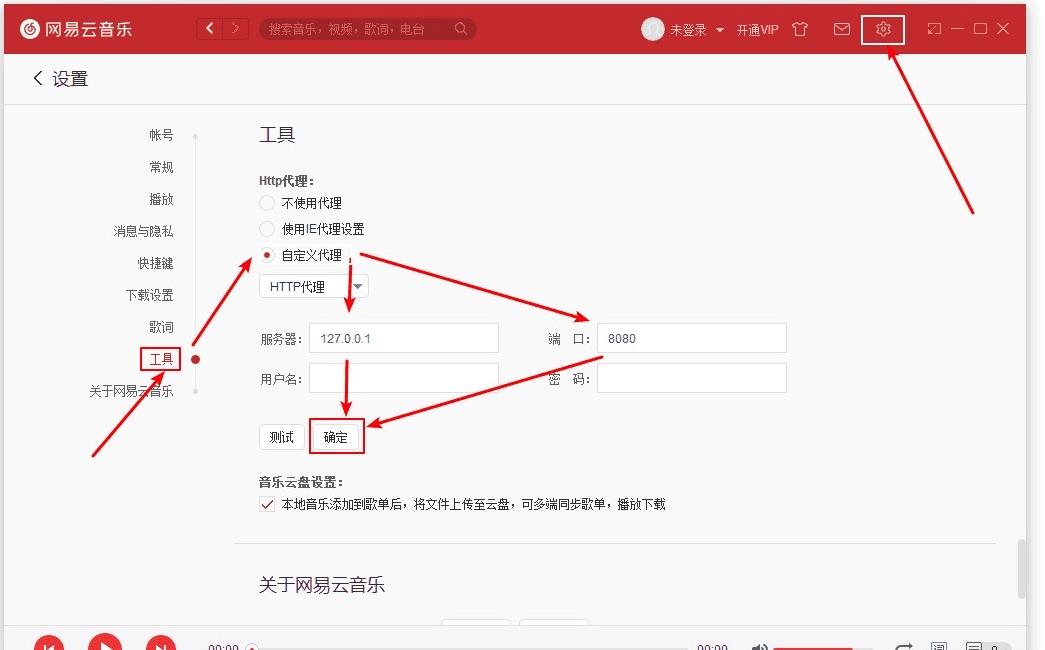Minimize the window
Screen dimensions: 1045x650
958,29
